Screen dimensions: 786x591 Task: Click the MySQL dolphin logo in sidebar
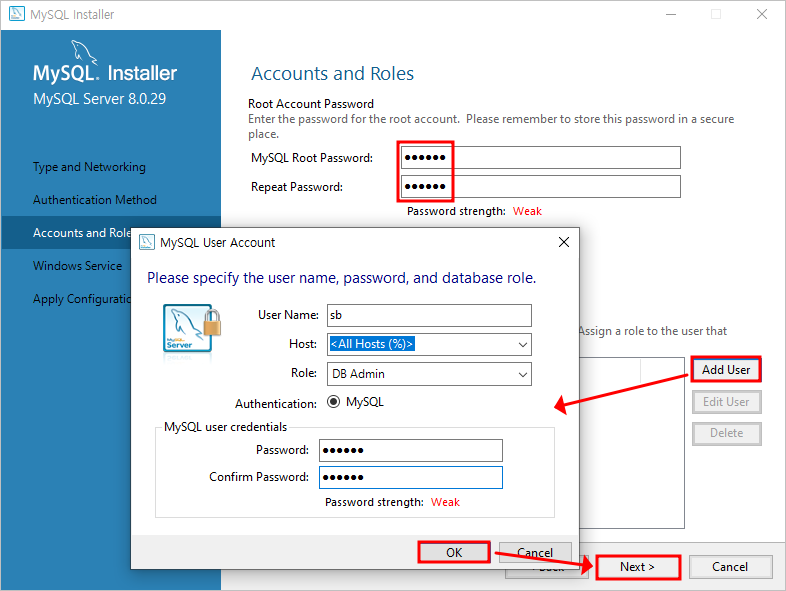click(83, 53)
